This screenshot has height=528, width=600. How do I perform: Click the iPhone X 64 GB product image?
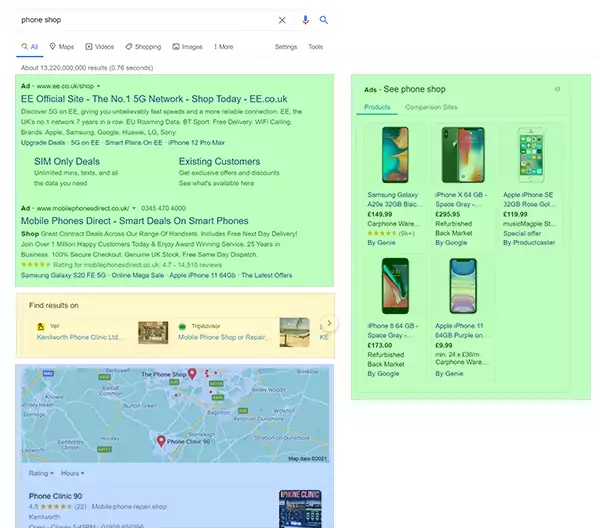pos(463,155)
